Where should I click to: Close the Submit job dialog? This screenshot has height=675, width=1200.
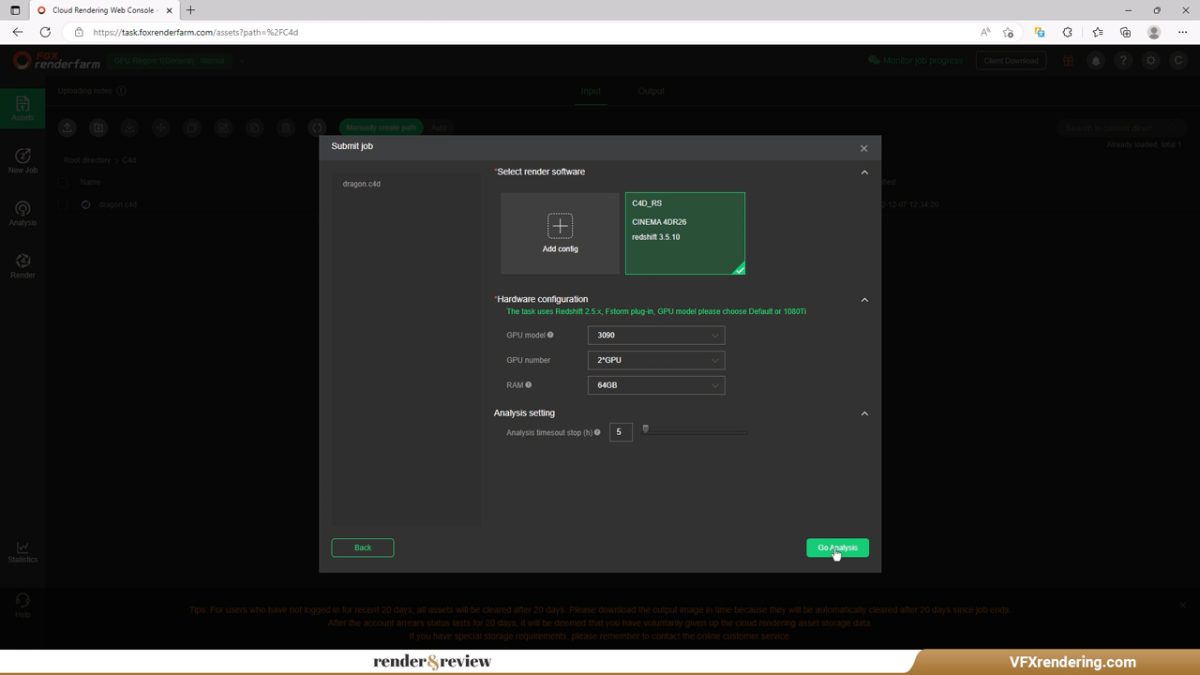point(864,149)
